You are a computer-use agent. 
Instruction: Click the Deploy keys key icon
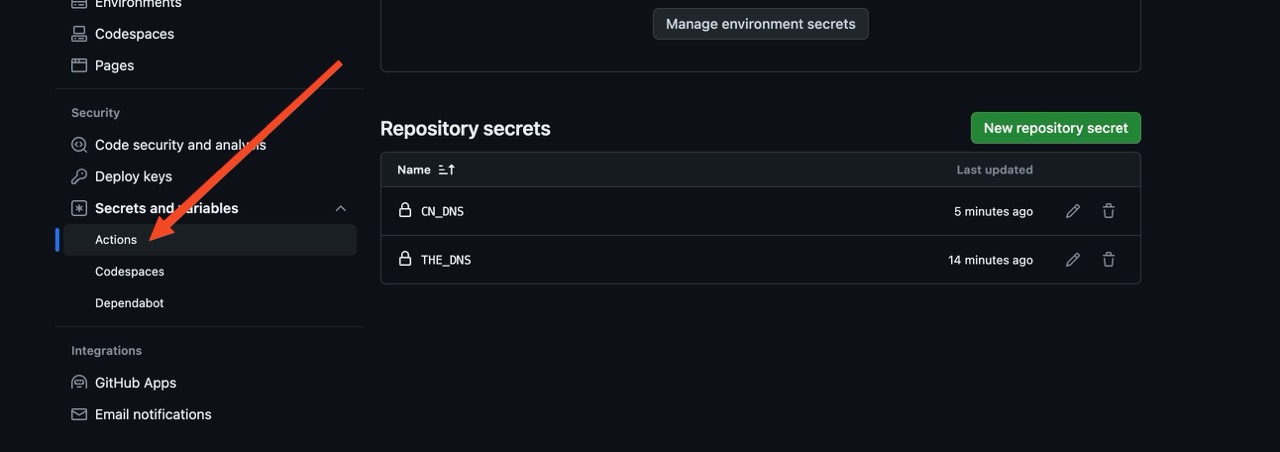[x=79, y=176]
